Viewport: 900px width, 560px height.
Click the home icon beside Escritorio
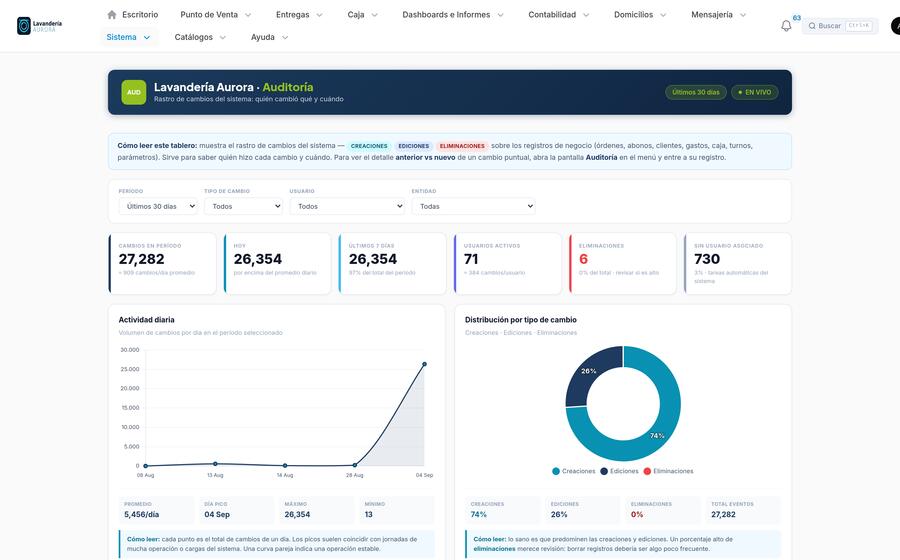[x=112, y=14]
